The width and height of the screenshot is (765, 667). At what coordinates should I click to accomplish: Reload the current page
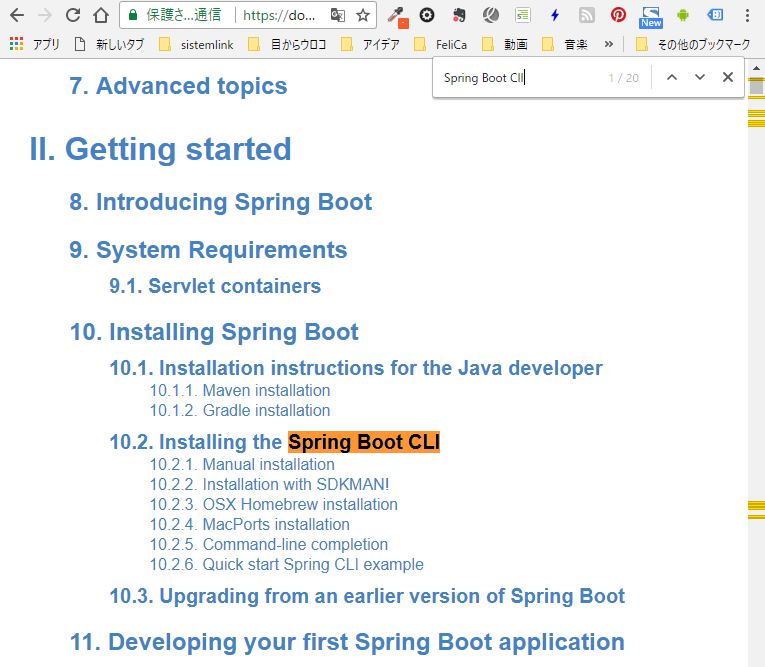pos(73,15)
